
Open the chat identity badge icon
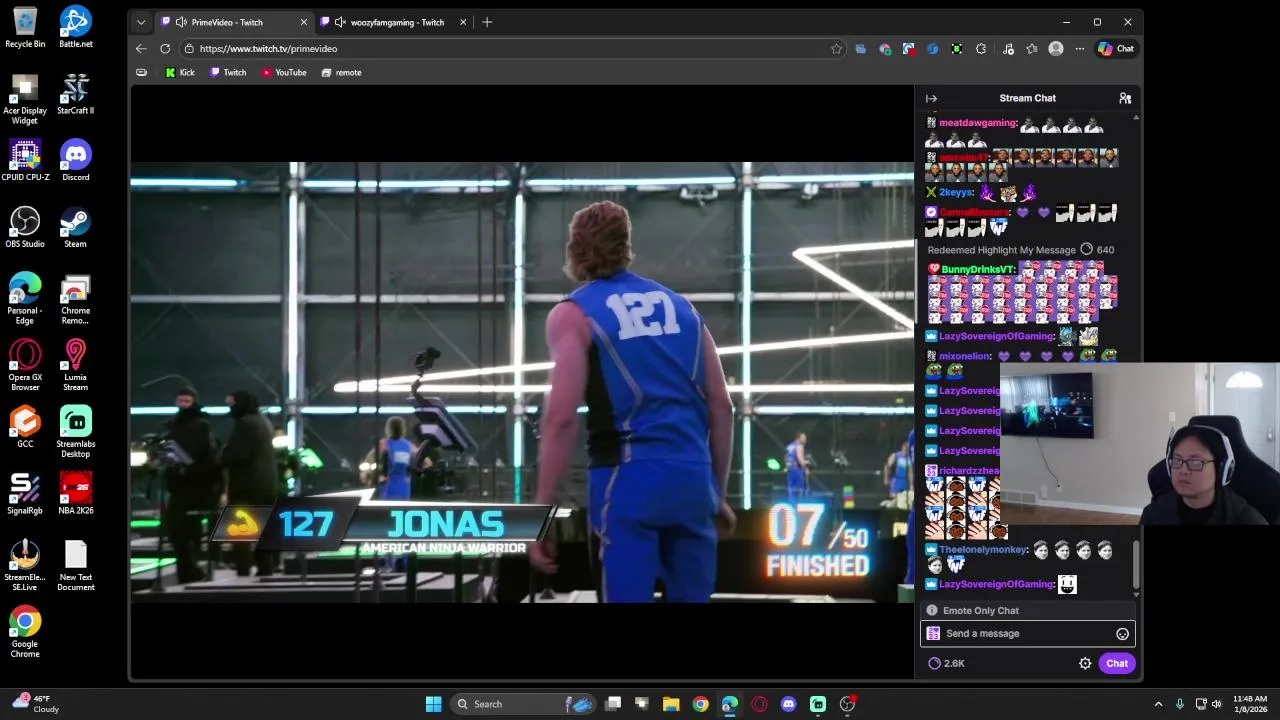coord(933,633)
